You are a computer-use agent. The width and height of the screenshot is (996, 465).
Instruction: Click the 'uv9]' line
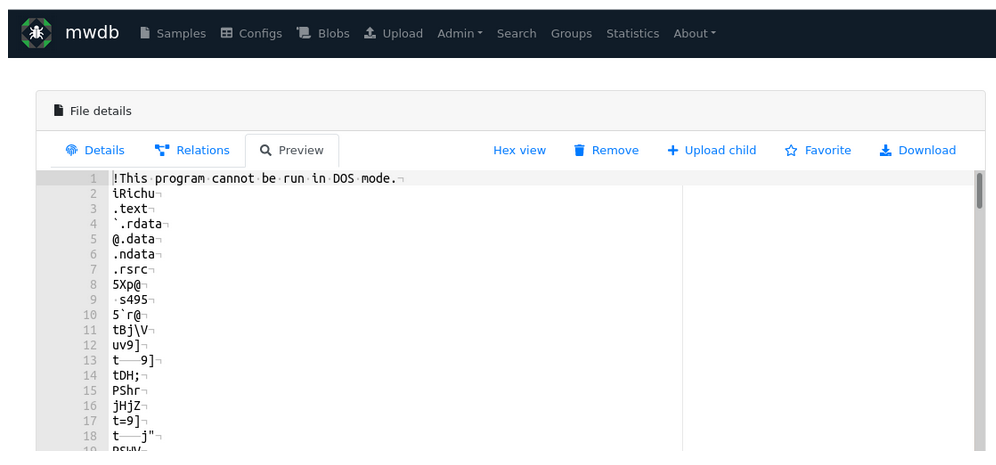126,346
